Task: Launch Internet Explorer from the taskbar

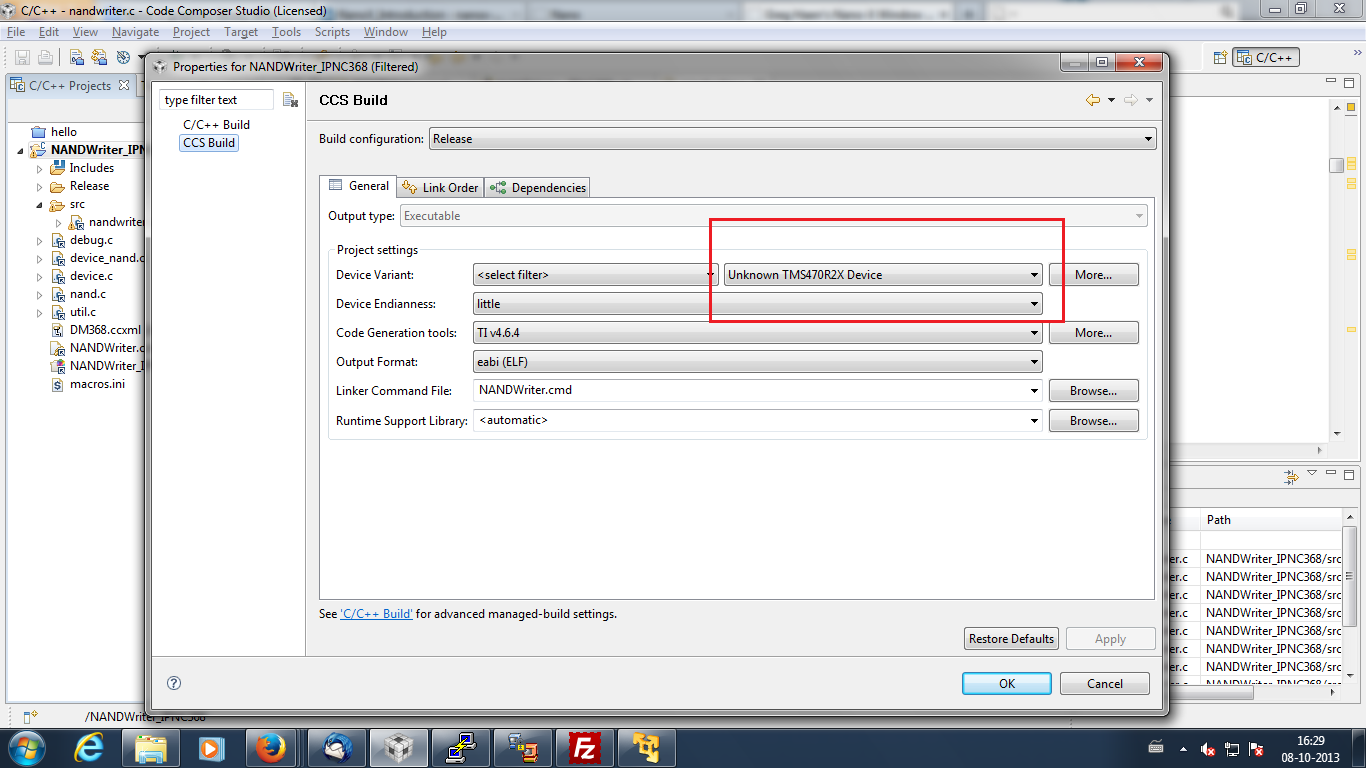Action: click(90, 748)
